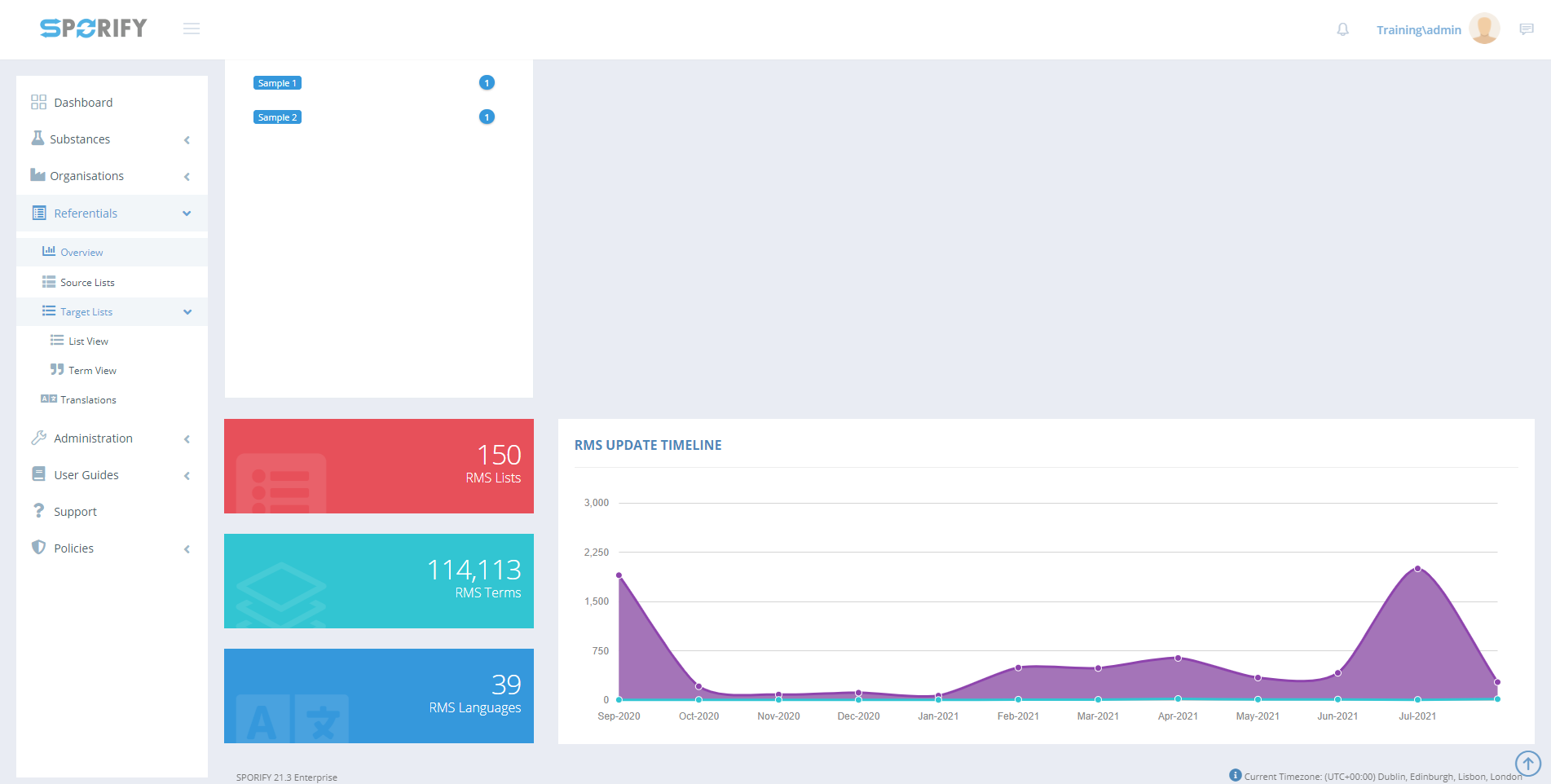Open the 150 RMS Lists tile
This screenshot has height=784, width=1551.
tap(378, 466)
